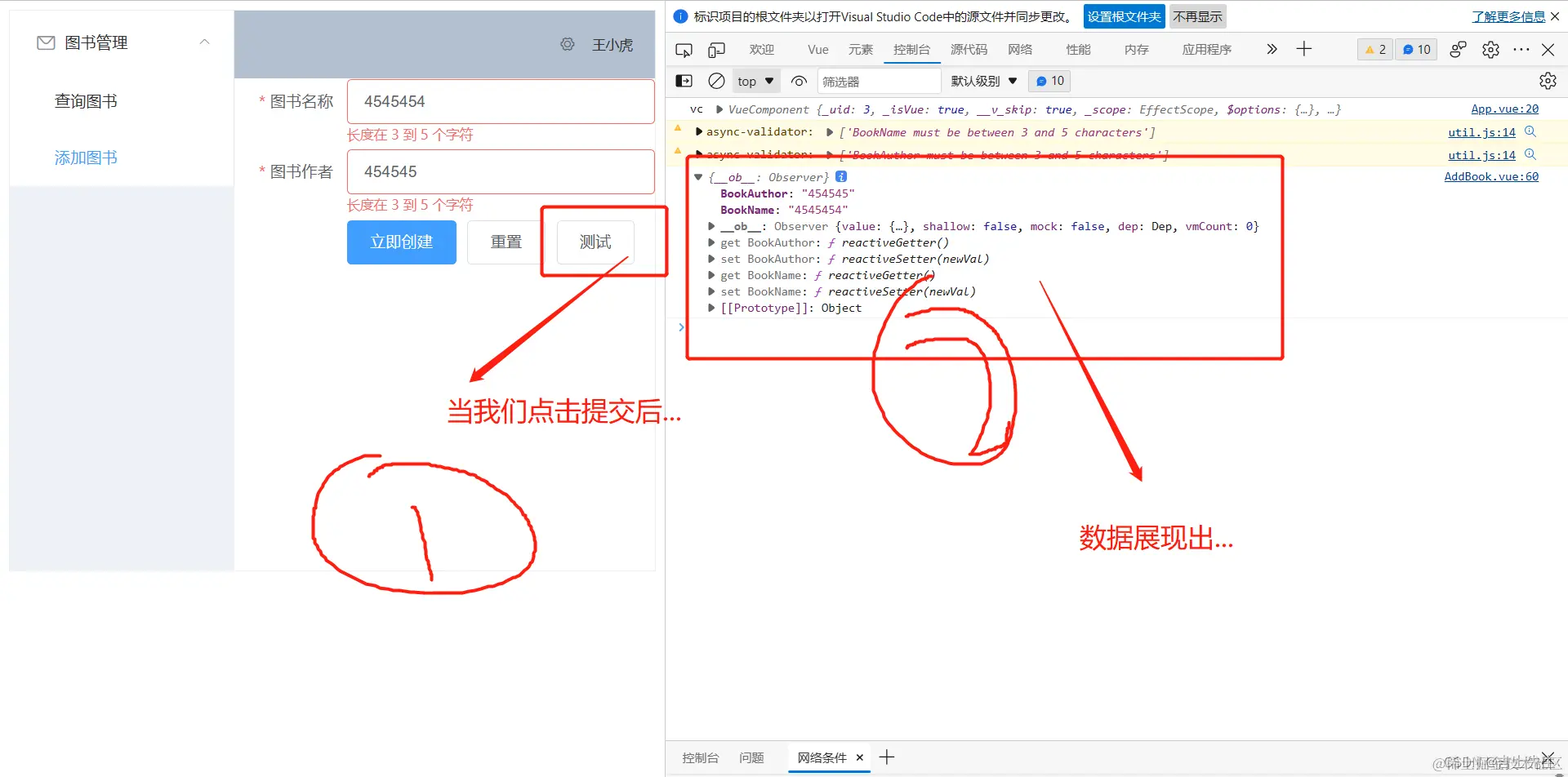Open the 问题 panel tab
Screen dimensions: 1568x777
(751, 757)
